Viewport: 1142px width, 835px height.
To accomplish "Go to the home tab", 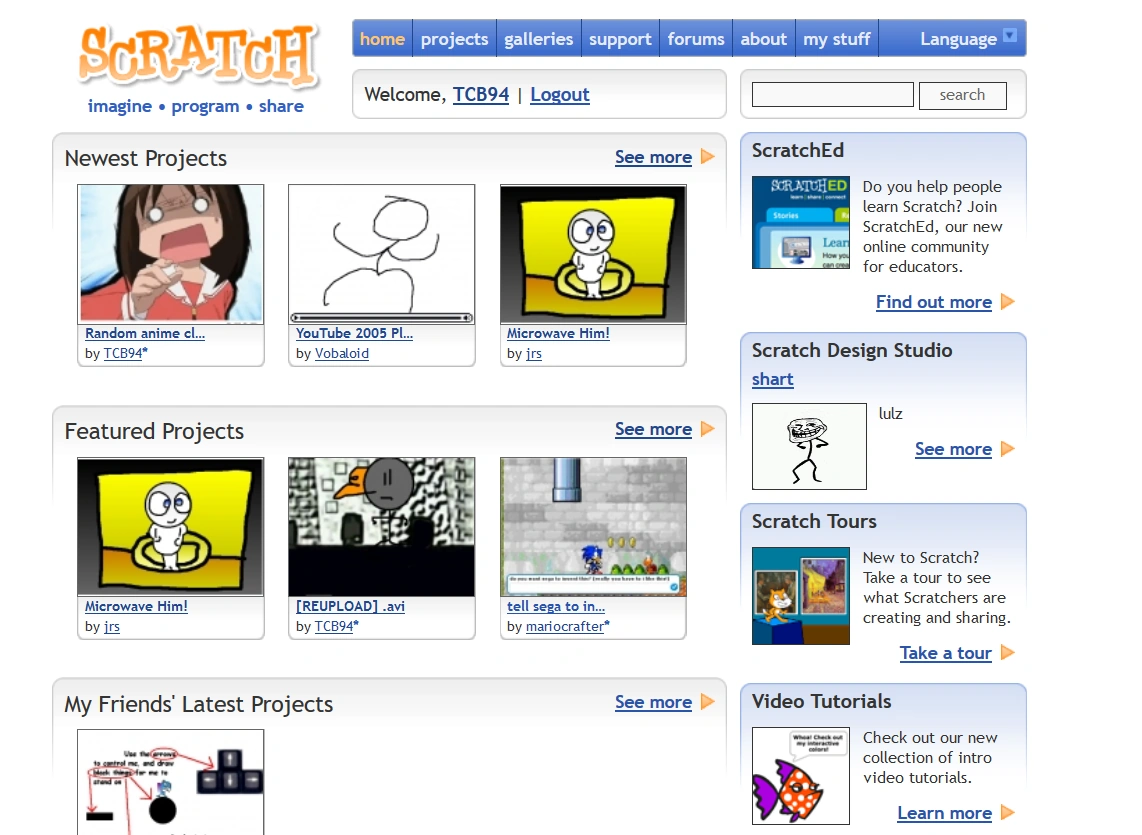I will tap(382, 39).
